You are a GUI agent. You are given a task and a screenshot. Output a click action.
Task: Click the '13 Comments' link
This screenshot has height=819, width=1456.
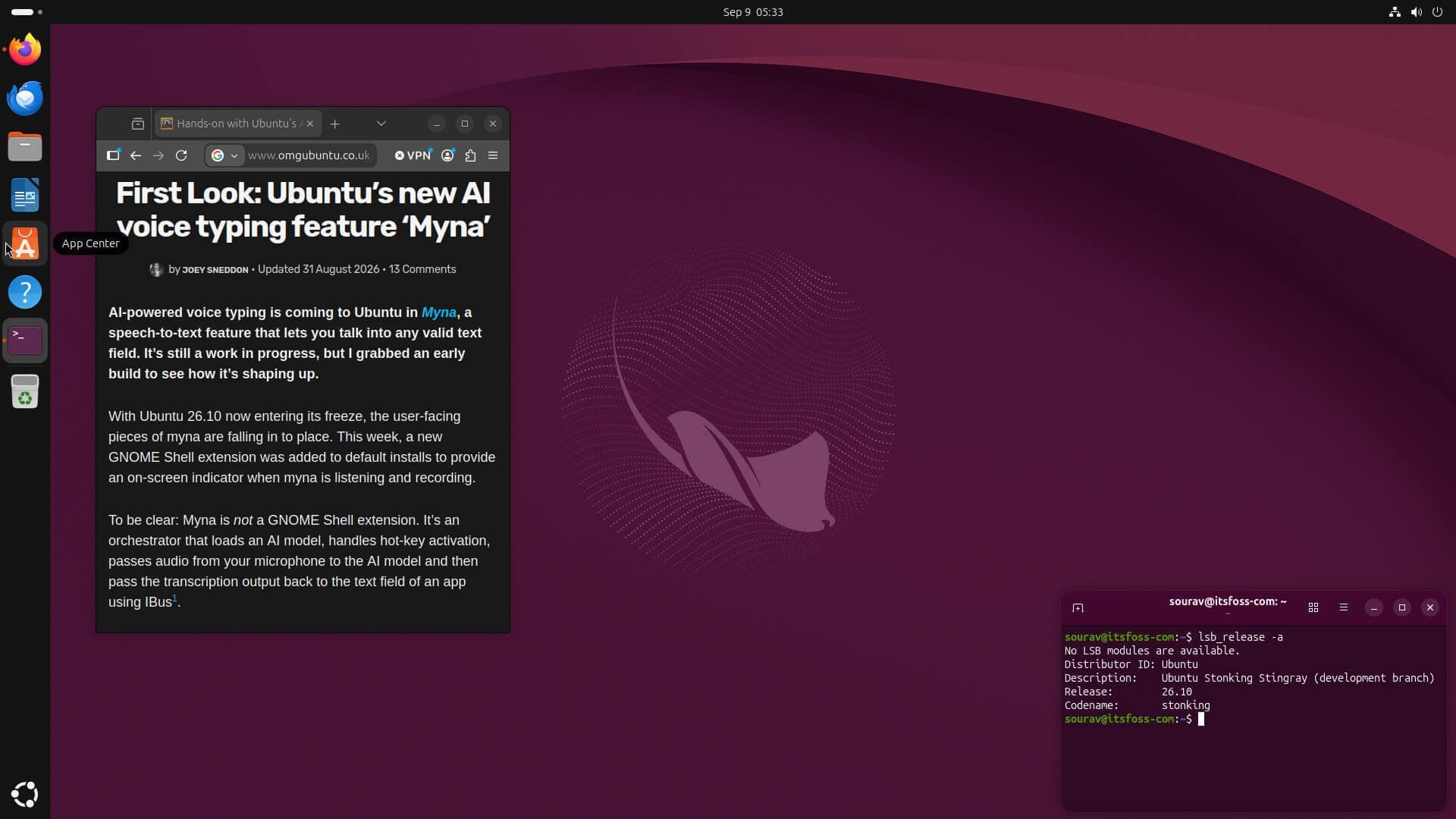coord(422,269)
